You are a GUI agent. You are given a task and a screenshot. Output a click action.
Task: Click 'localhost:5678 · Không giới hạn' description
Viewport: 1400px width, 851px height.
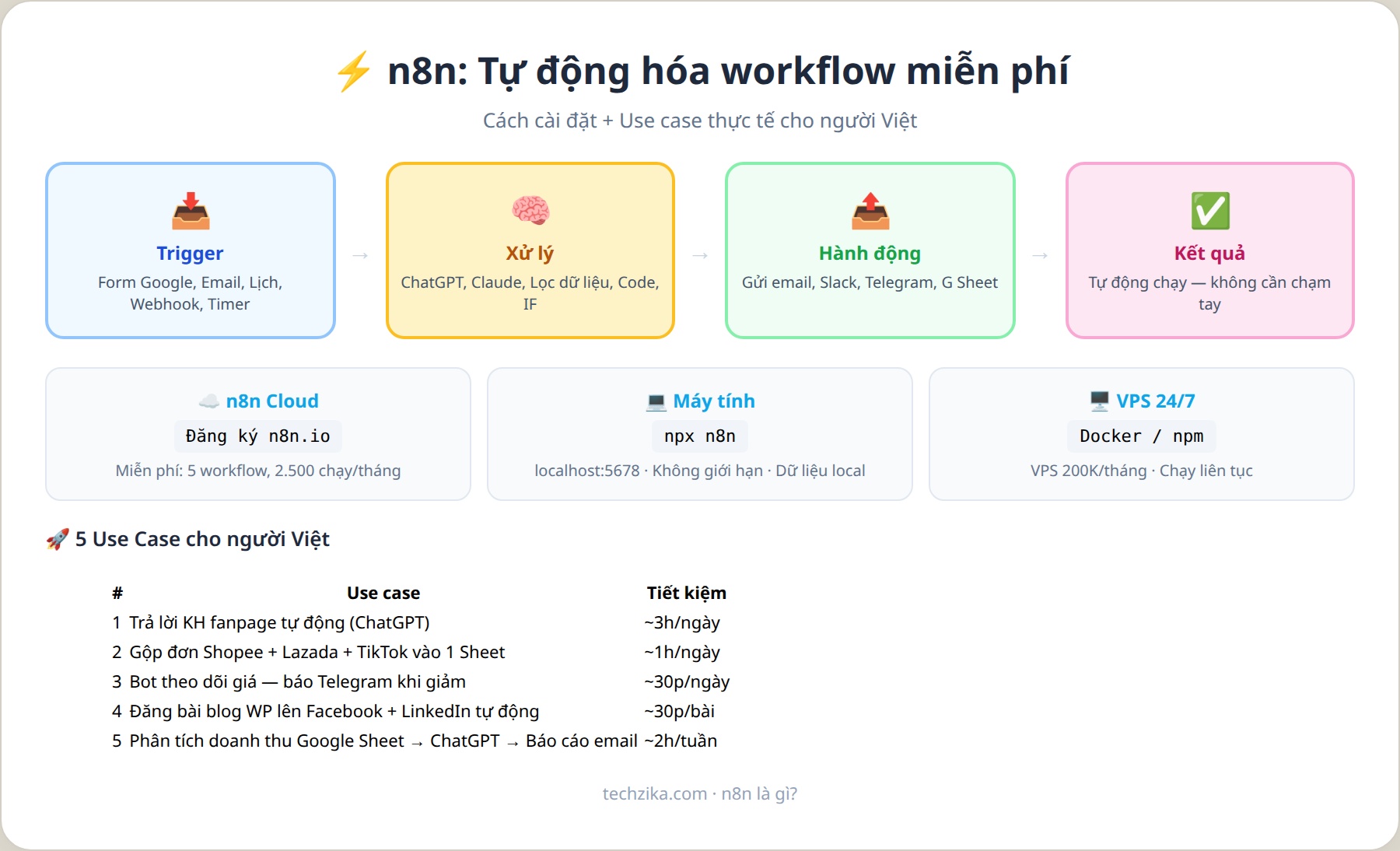click(x=700, y=471)
